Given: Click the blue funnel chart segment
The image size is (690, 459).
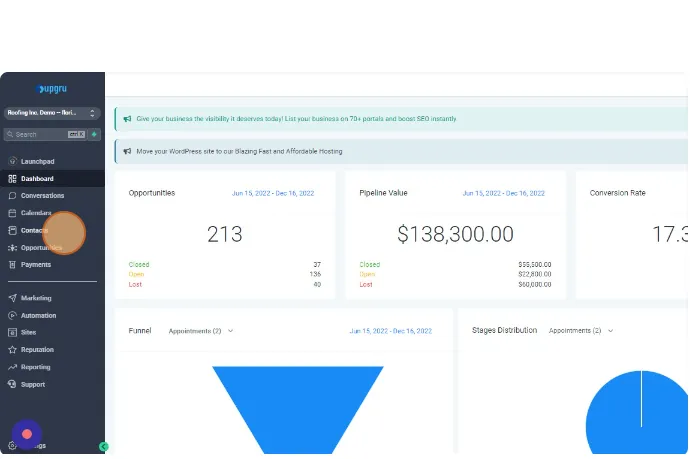Looking at the screenshot, I should pyautogui.click(x=298, y=409).
